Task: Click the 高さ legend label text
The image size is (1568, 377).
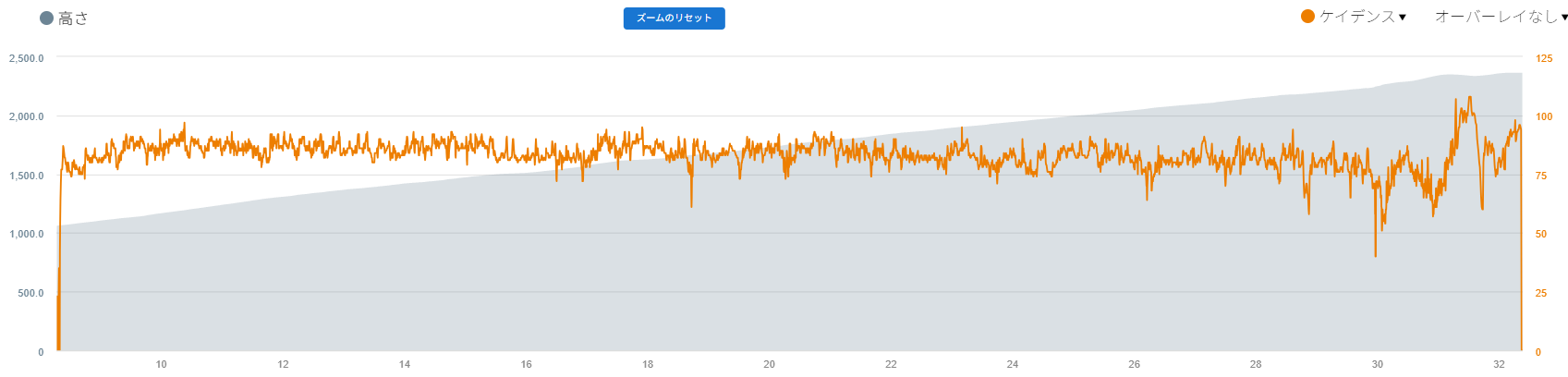Action: coord(73,18)
